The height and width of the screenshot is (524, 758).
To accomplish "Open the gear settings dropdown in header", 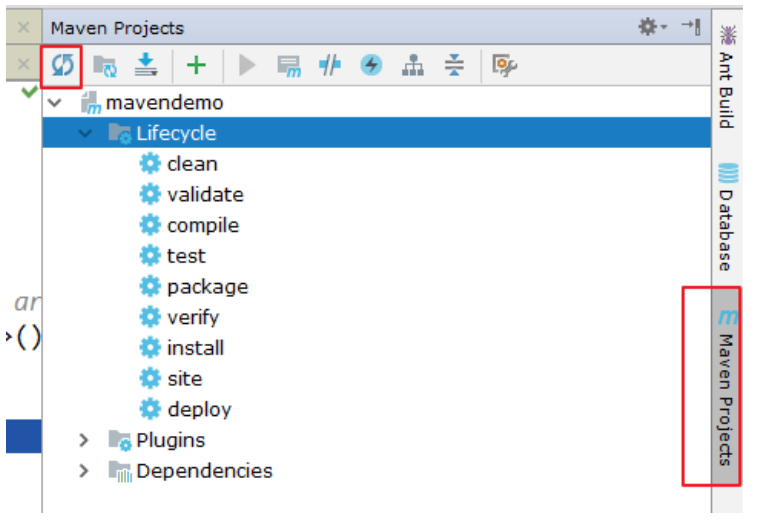I will tap(652, 27).
